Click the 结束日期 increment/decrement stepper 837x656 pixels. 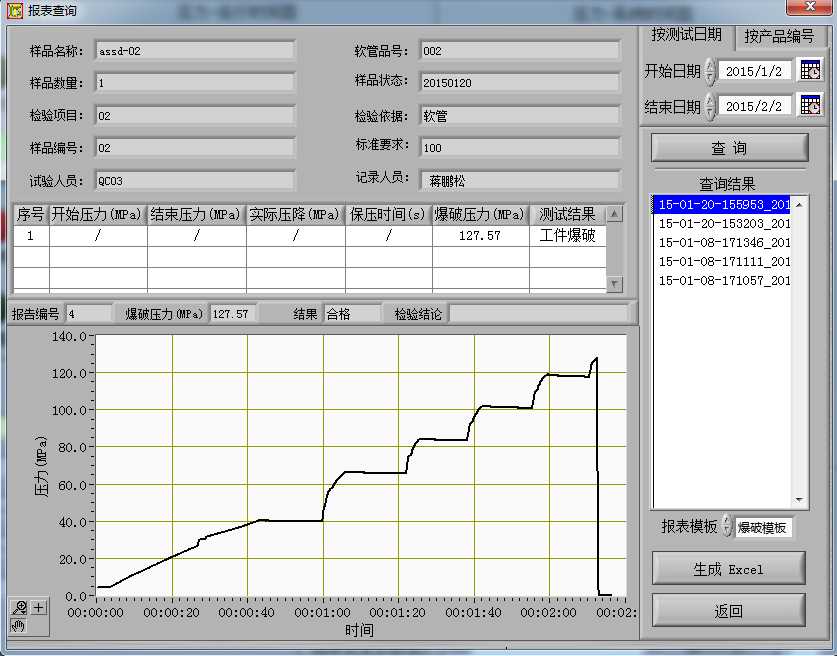[710, 105]
